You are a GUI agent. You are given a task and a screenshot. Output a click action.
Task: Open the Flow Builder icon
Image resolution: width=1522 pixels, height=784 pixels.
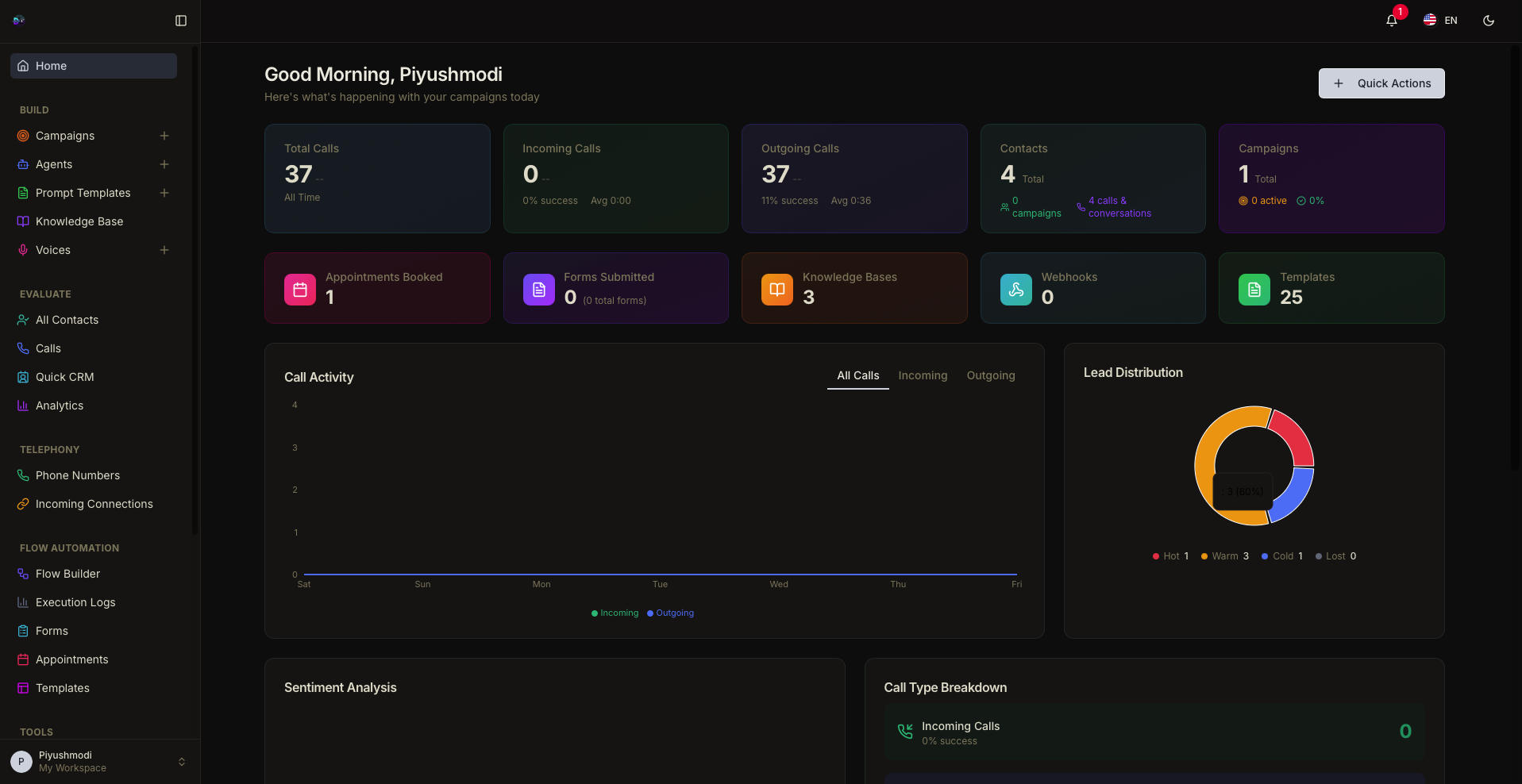(x=22, y=574)
